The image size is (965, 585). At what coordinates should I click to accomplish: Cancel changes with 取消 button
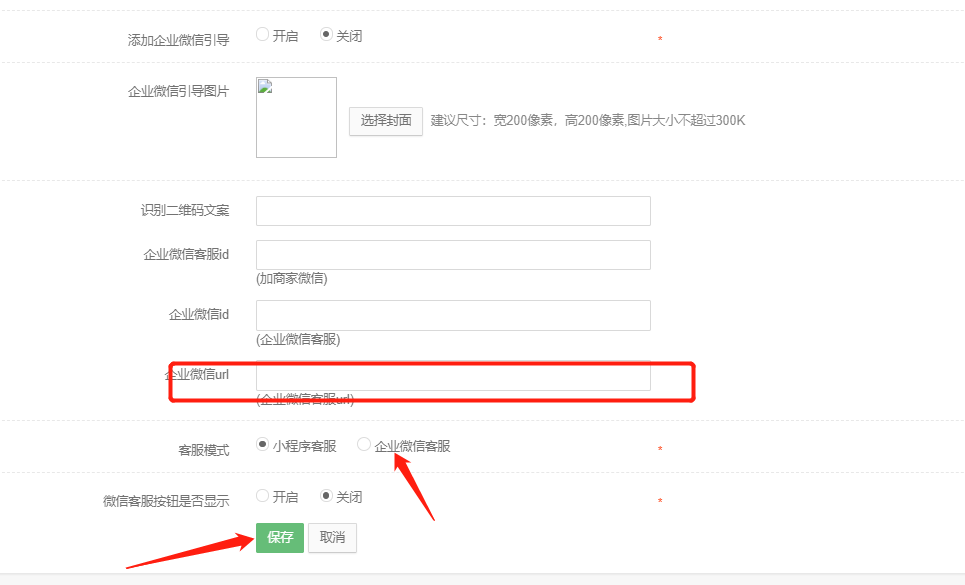332,538
